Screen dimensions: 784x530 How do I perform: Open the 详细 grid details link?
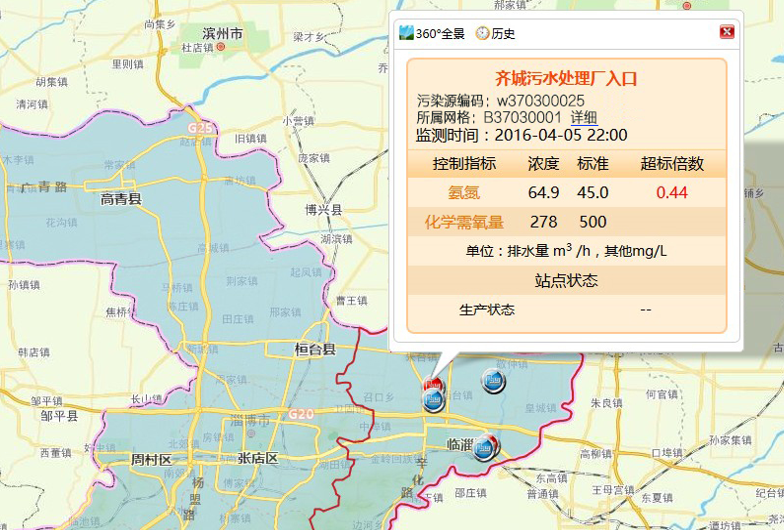pyautogui.click(x=584, y=118)
